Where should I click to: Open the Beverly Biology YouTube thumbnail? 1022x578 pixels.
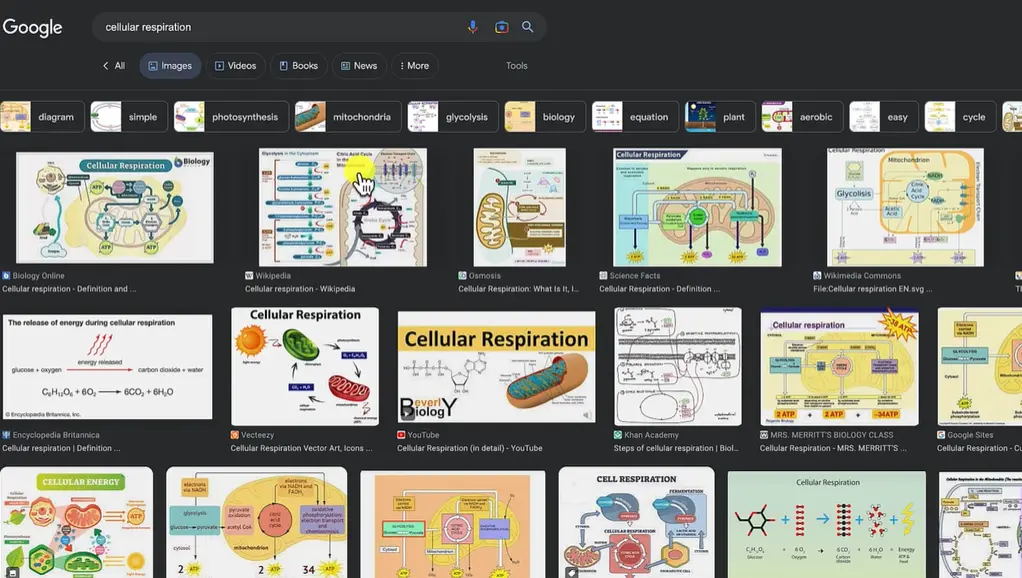[x=496, y=366]
